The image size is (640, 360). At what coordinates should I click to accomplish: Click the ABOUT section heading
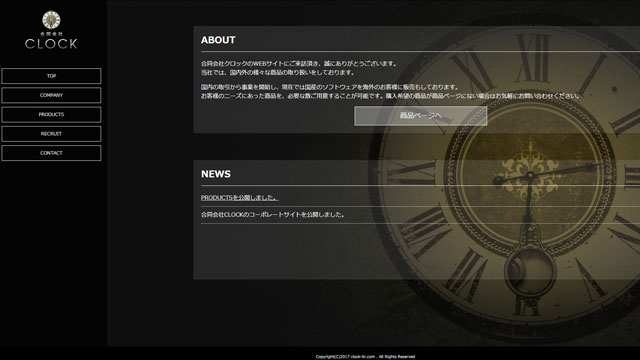(x=218, y=40)
